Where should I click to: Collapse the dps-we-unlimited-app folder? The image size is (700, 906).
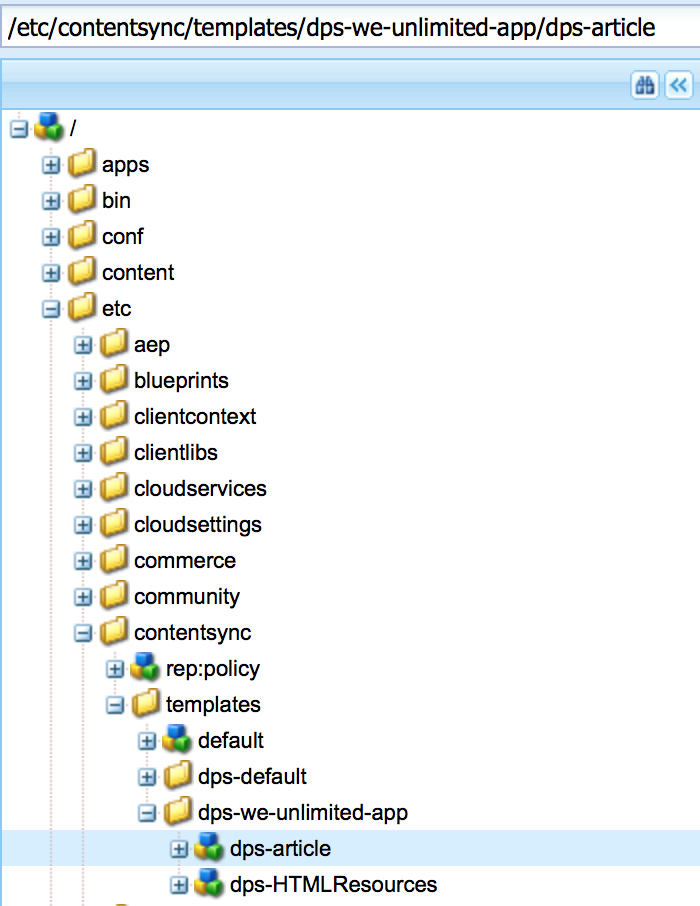pos(147,813)
